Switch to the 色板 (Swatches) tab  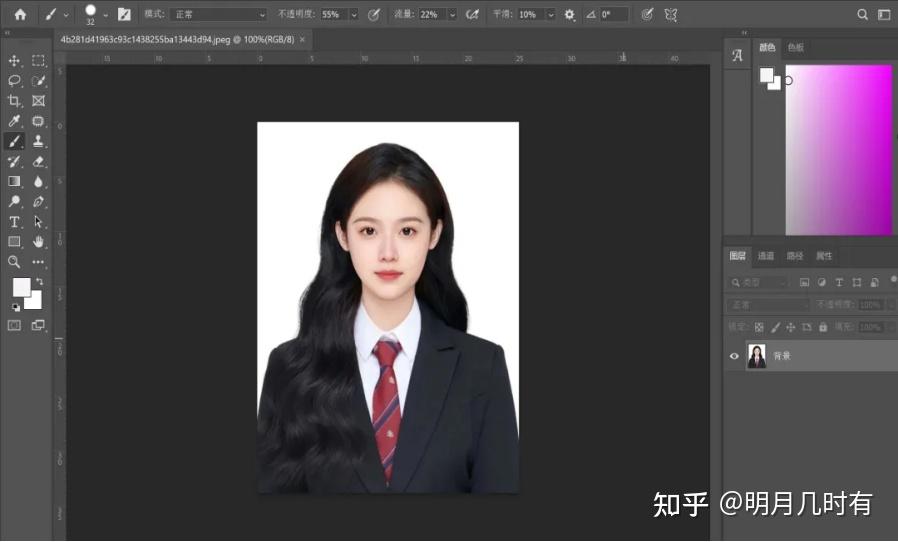795,48
